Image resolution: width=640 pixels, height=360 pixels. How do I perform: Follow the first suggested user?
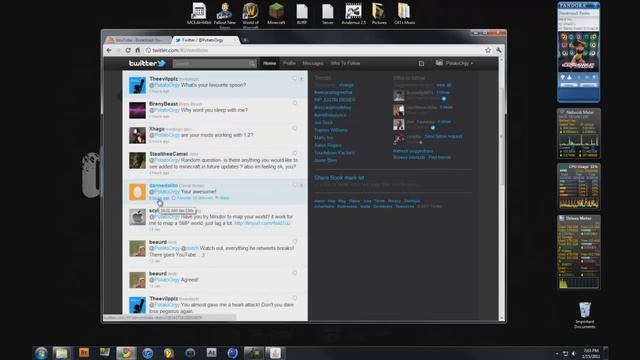pyautogui.click(x=443, y=93)
